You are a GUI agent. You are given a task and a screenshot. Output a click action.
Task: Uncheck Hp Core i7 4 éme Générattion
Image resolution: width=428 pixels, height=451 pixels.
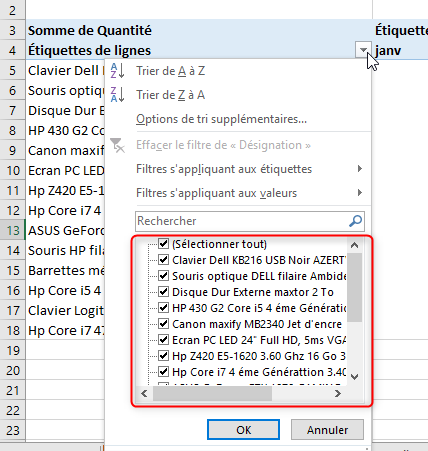163,372
